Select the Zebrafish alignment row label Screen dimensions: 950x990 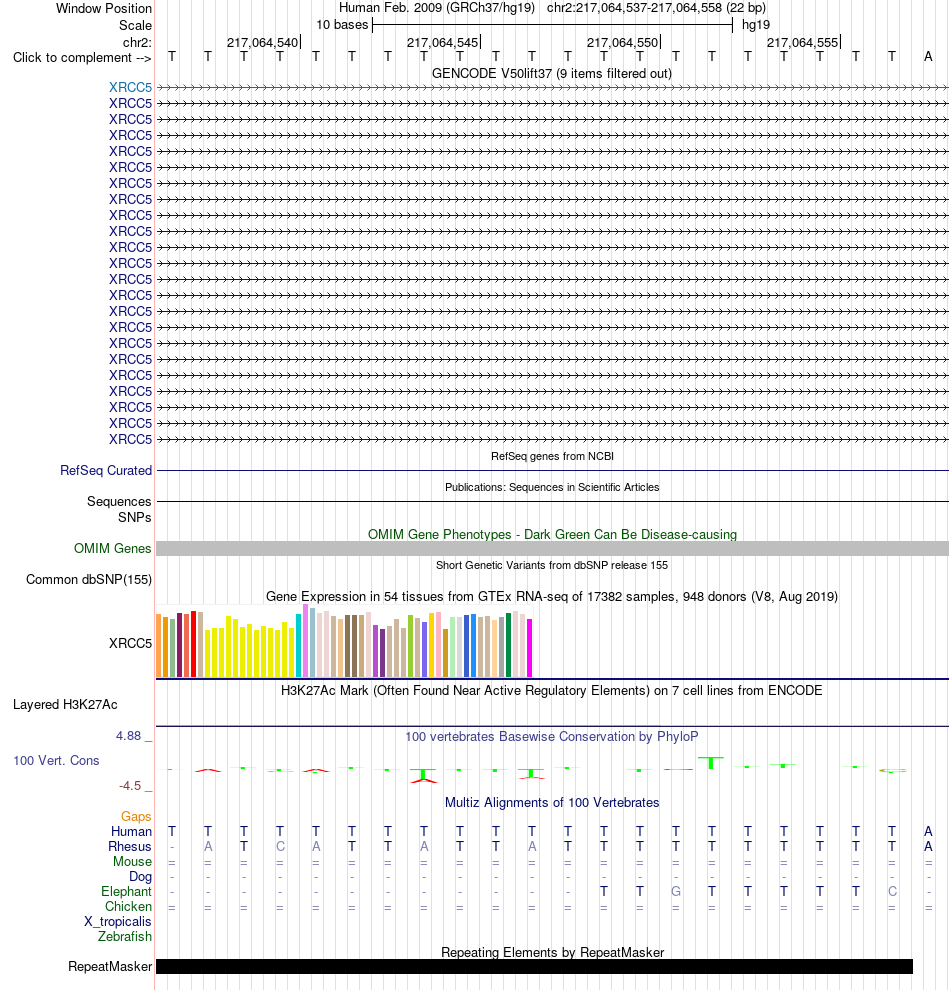click(x=125, y=936)
